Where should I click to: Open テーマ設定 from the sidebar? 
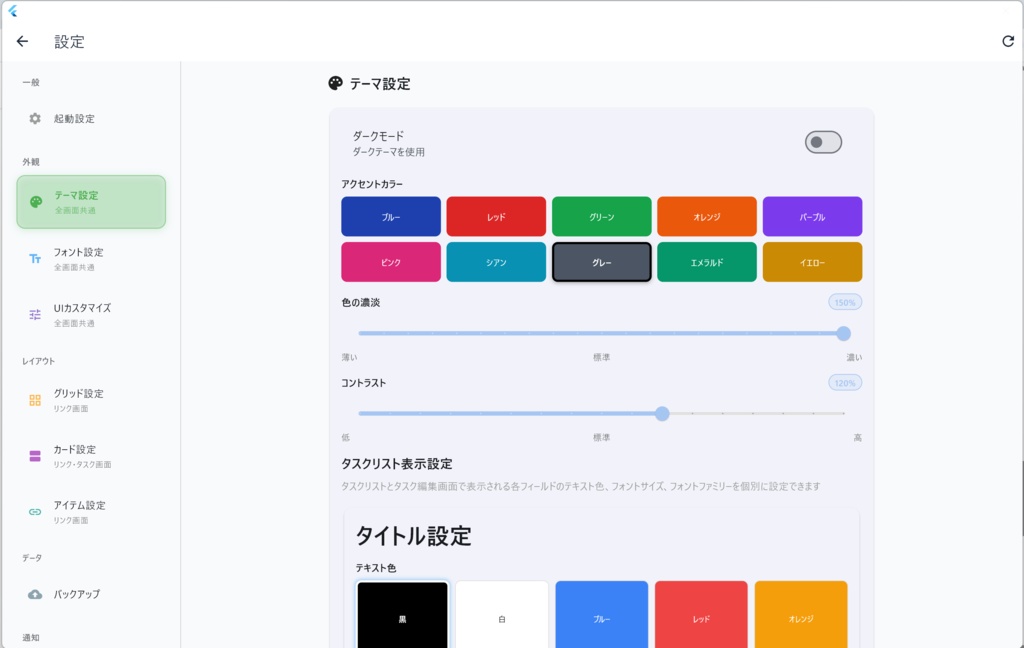90,201
